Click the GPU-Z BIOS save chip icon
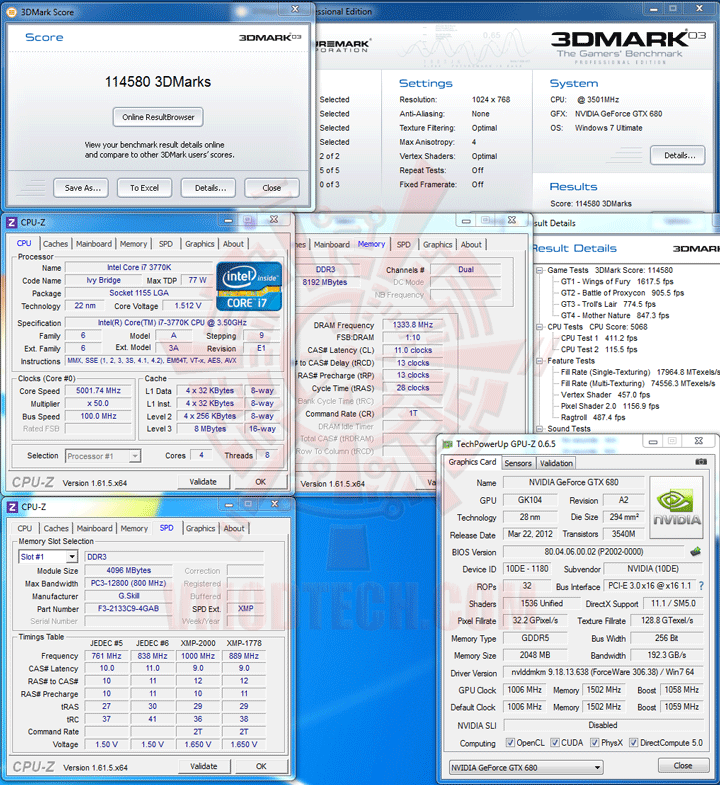The width and height of the screenshot is (720, 785). pos(696,552)
